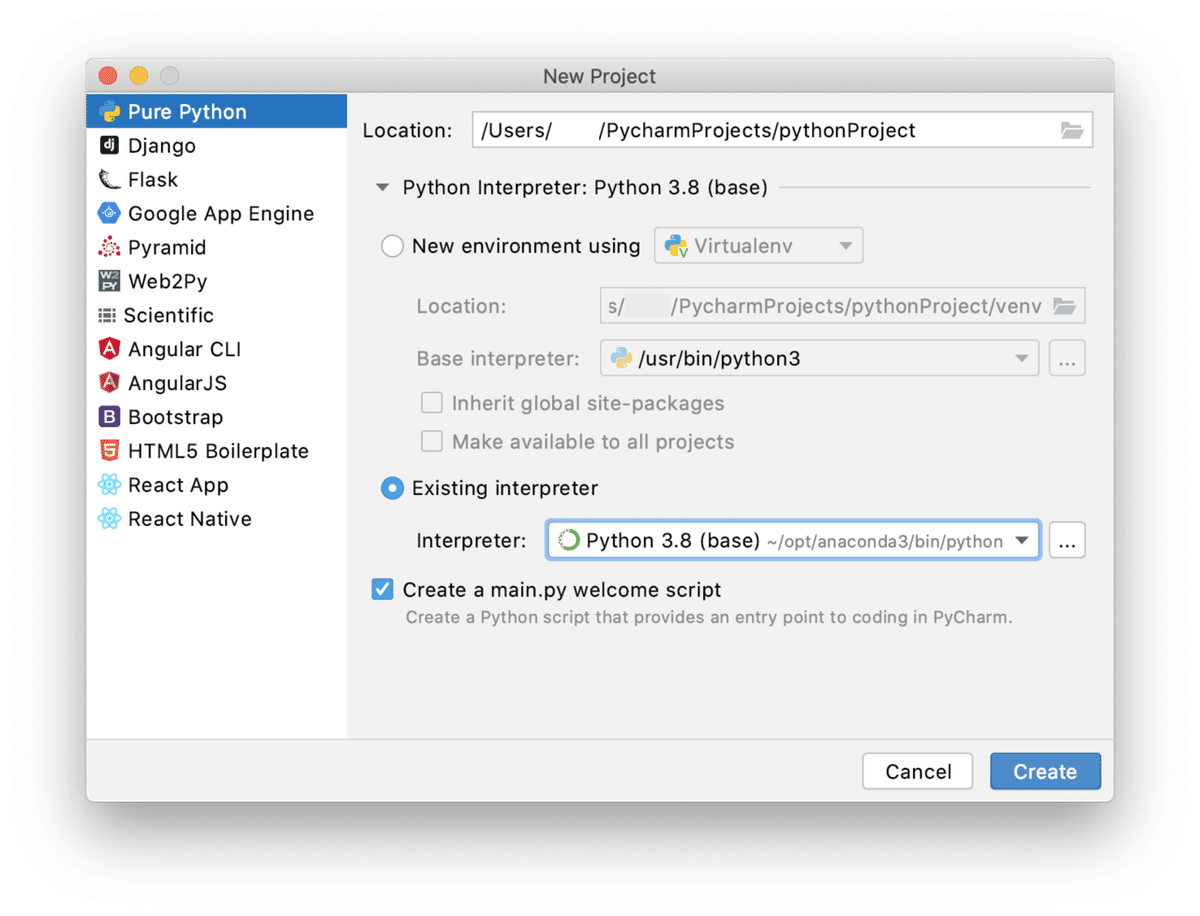Click the React Native icon
Viewport: 1200px width, 916px height.
(x=109, y=520)
